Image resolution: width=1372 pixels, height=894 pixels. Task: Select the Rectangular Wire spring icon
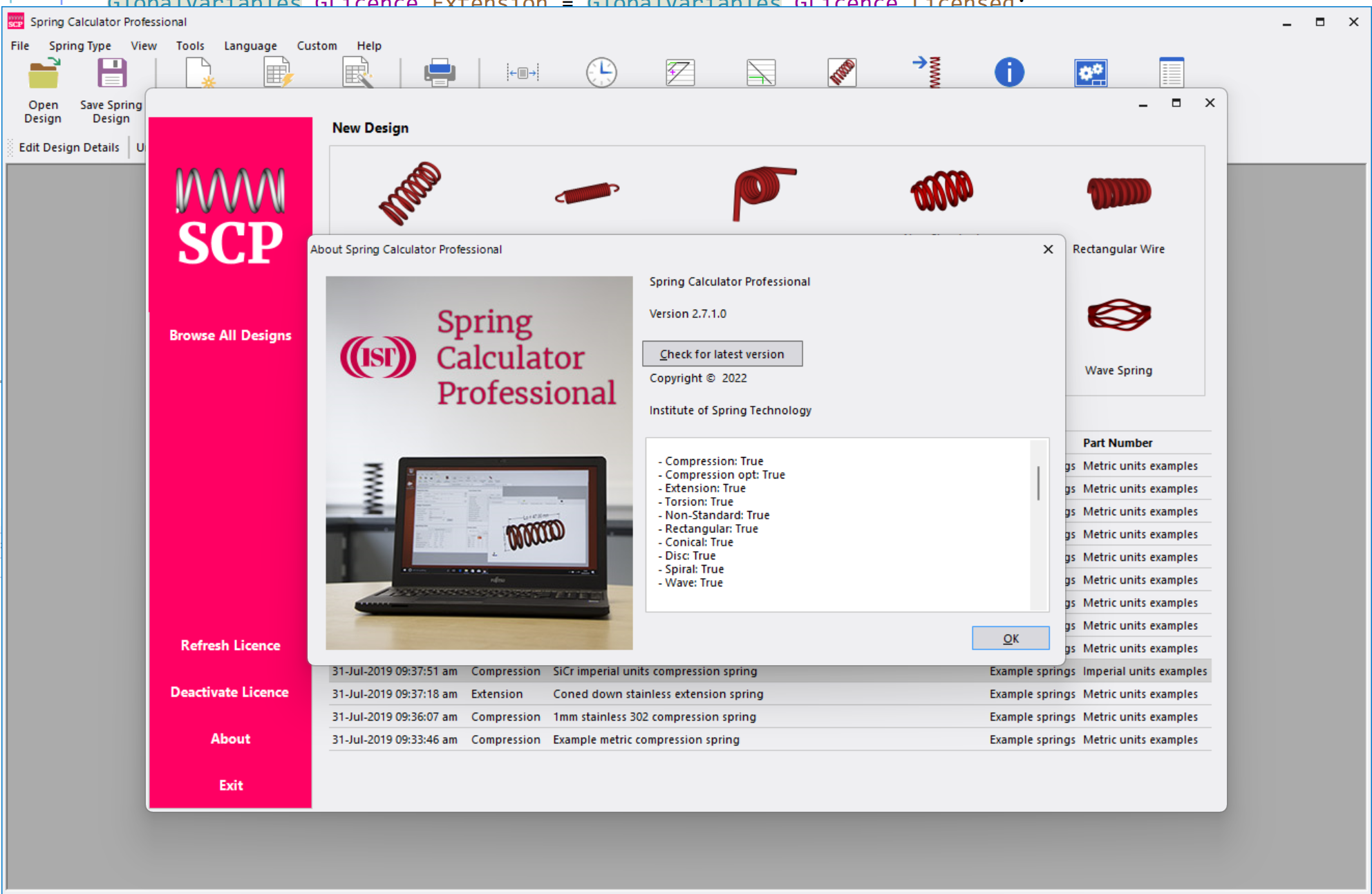[1118, 193]
